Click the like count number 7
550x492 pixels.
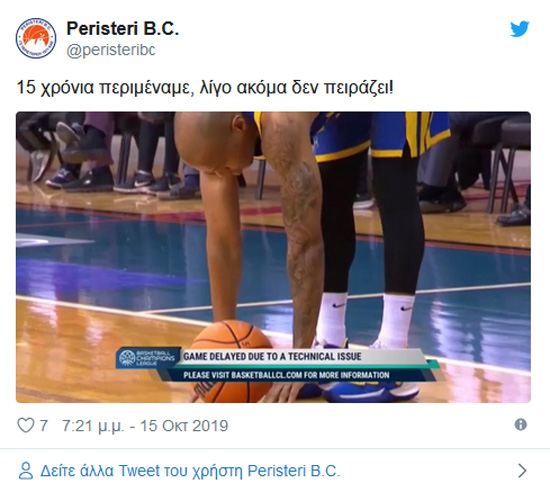click(x=43, y=426)
